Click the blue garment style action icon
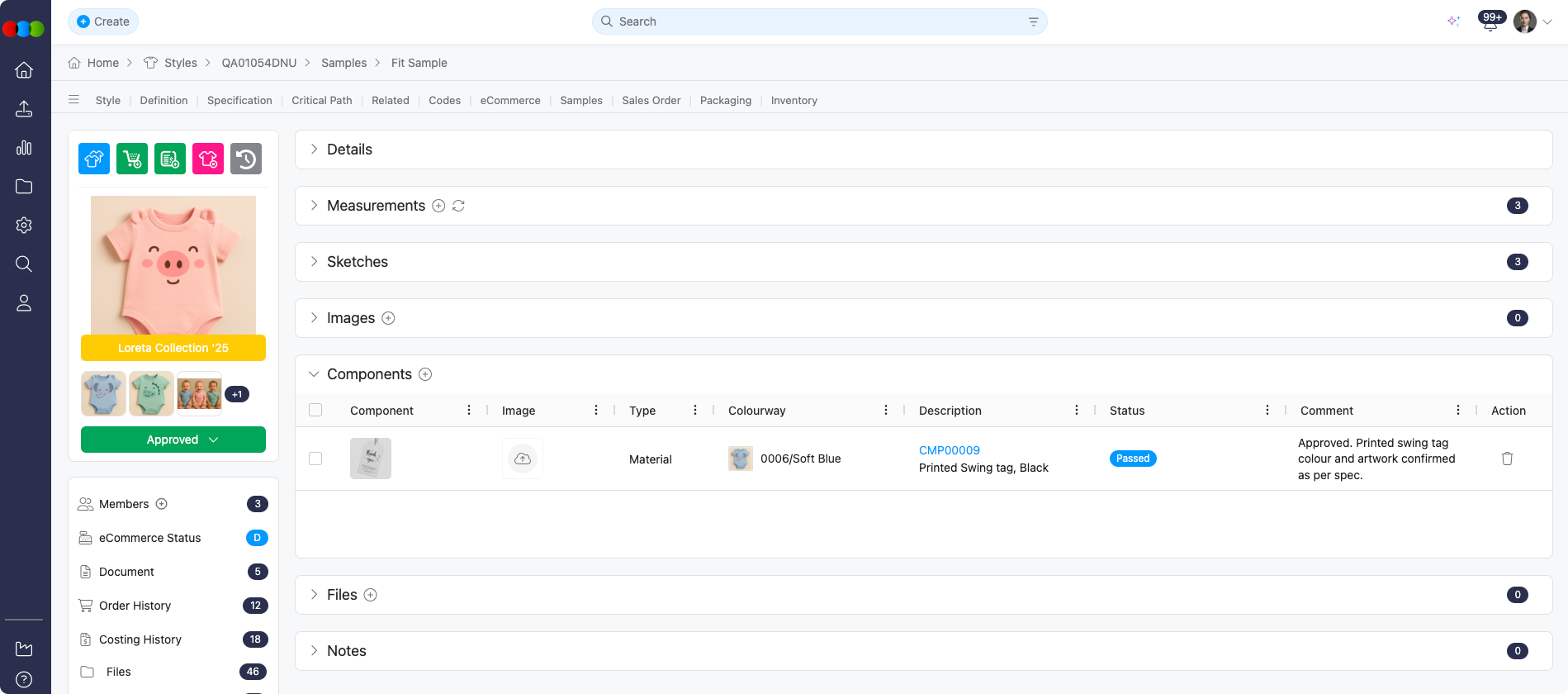 click(94, 159)
